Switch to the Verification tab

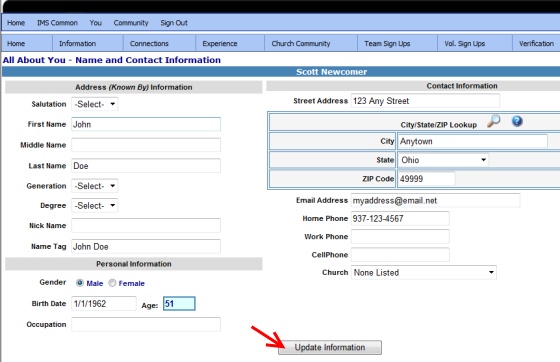[536, 44]
